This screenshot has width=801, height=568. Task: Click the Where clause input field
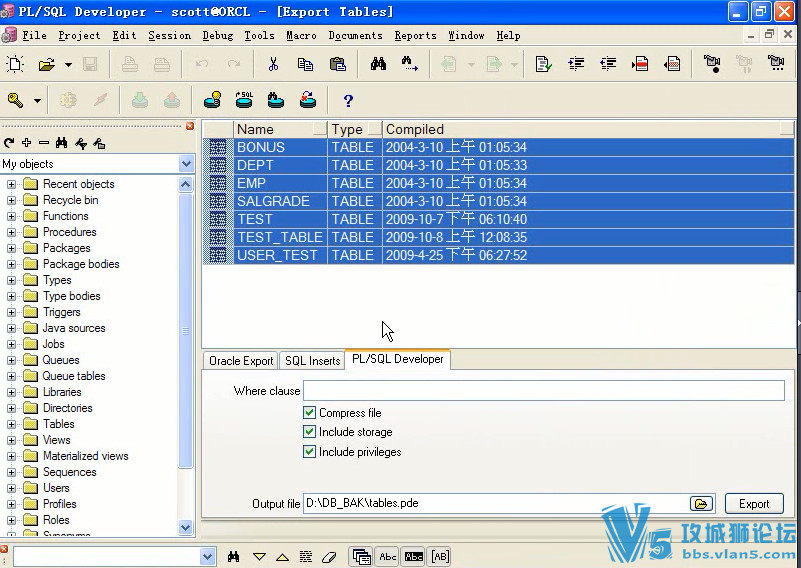click(x=544, y=391)
